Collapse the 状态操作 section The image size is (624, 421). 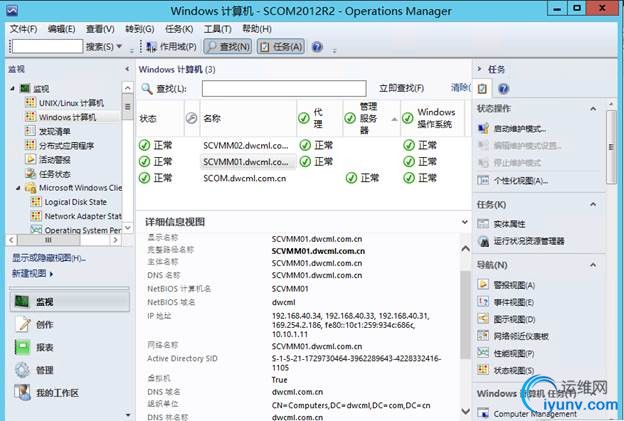(593, 108)
